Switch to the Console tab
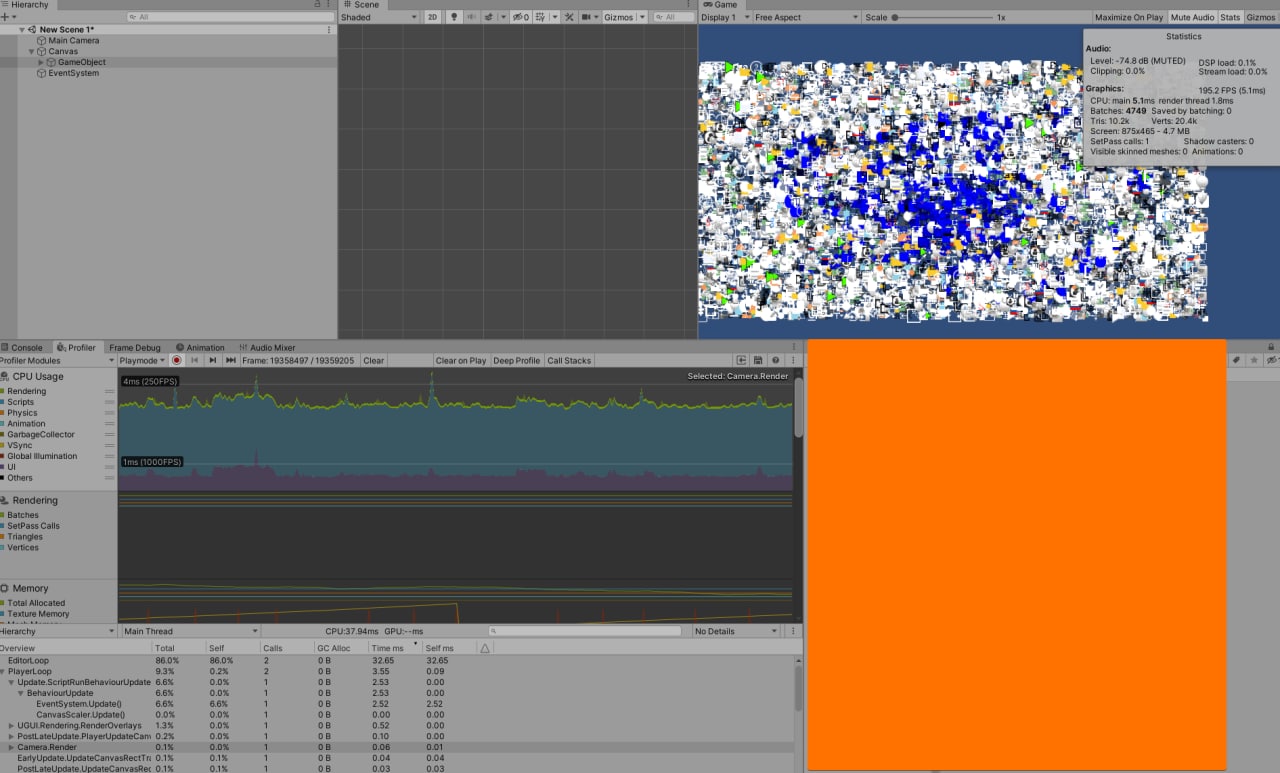The width and height of the screenshot is (1280, 773). (x=22, y=347)
